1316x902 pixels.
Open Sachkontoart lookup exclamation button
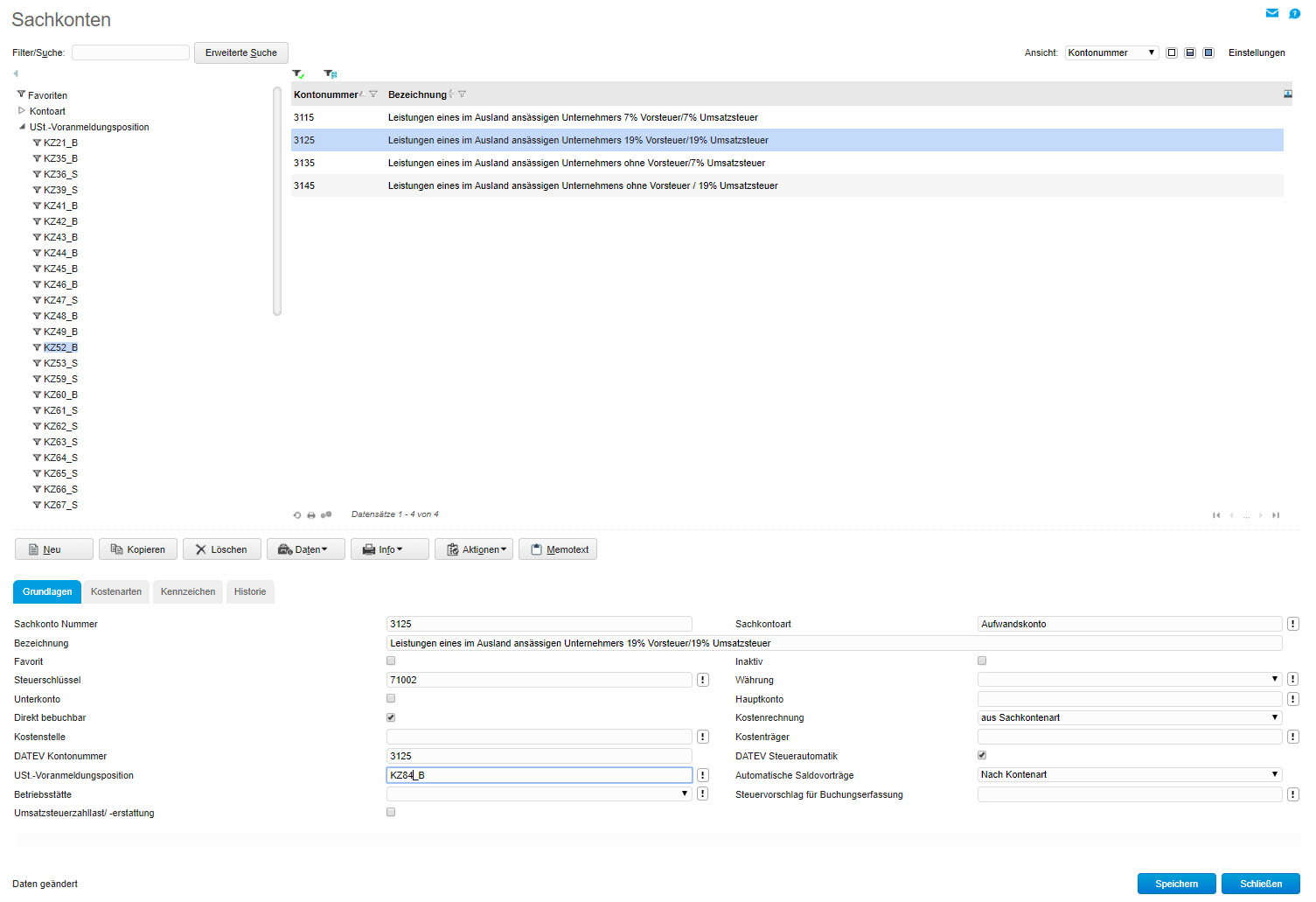pos(1292,624)
